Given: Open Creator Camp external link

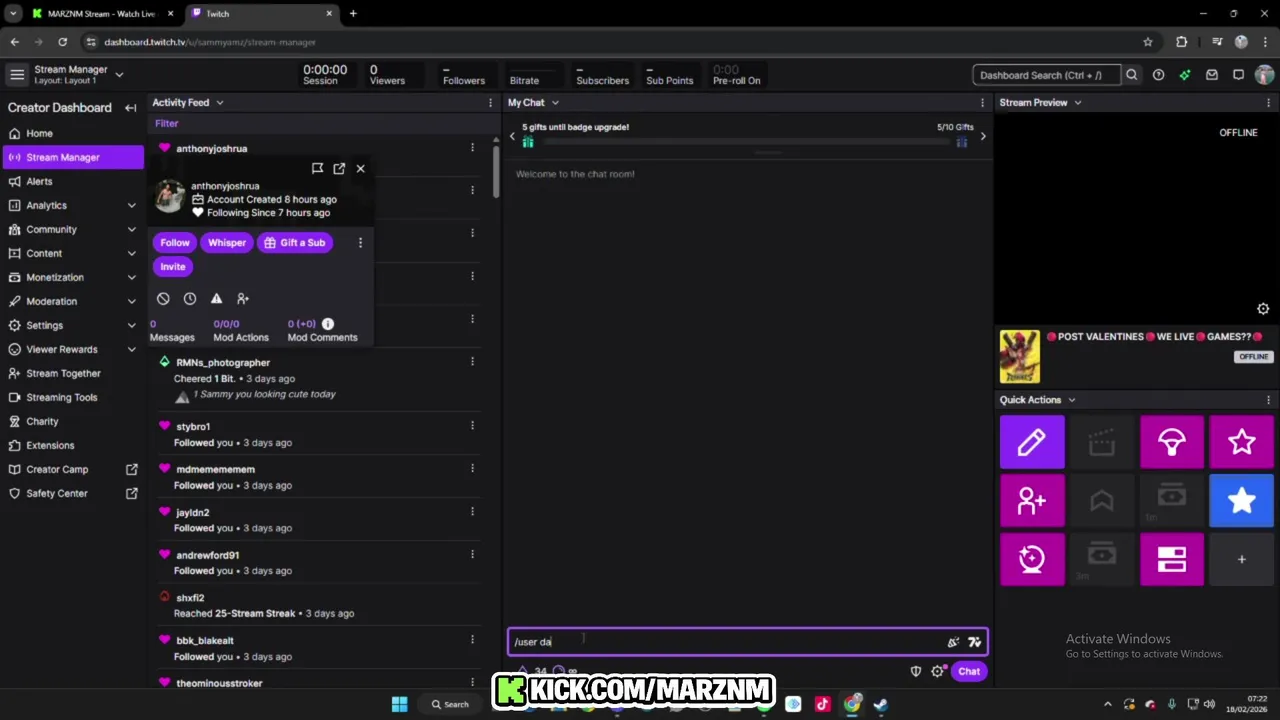Looking at the screenshot, I should click(72, 469).
